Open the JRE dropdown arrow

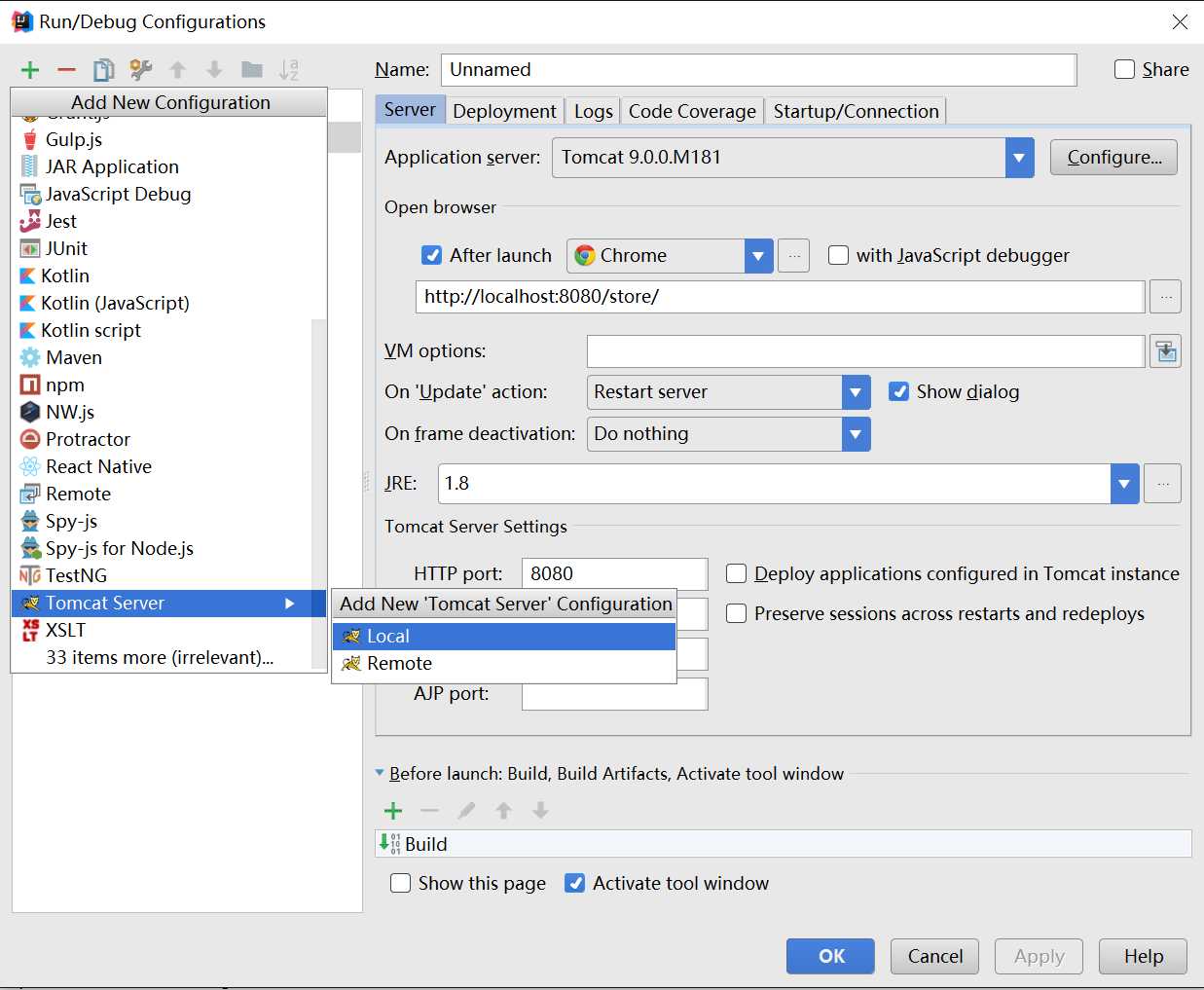pyautogui.click(x=1124, y=484)
